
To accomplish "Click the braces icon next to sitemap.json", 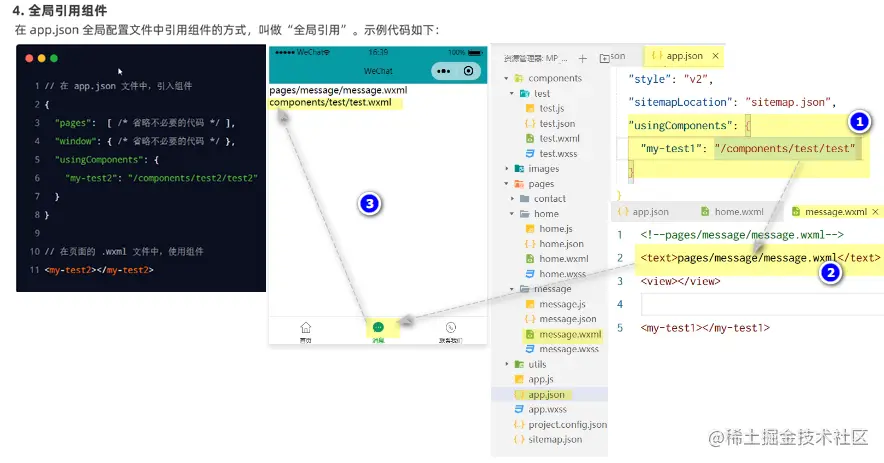I will click(x=519, y=439).
